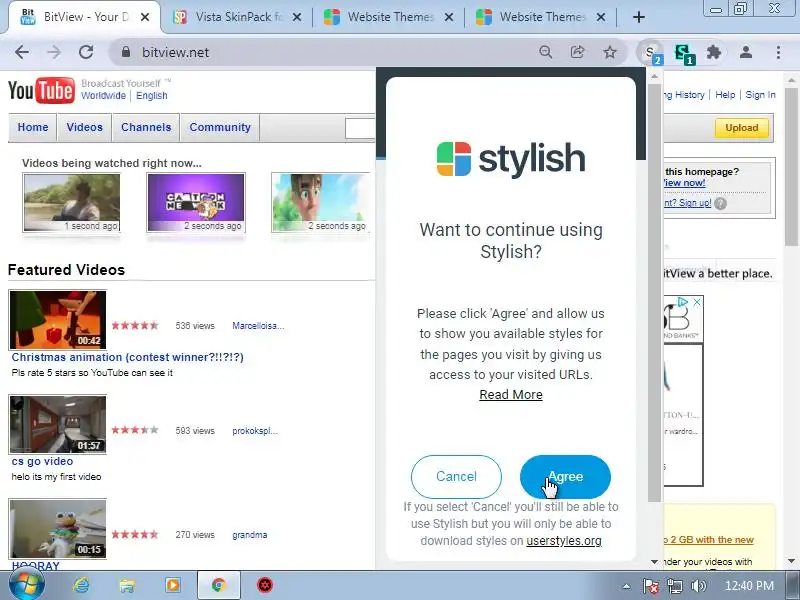Open the Chrome profile icon
The height and width of the screenshot is (600, 800).
point(746,52)
